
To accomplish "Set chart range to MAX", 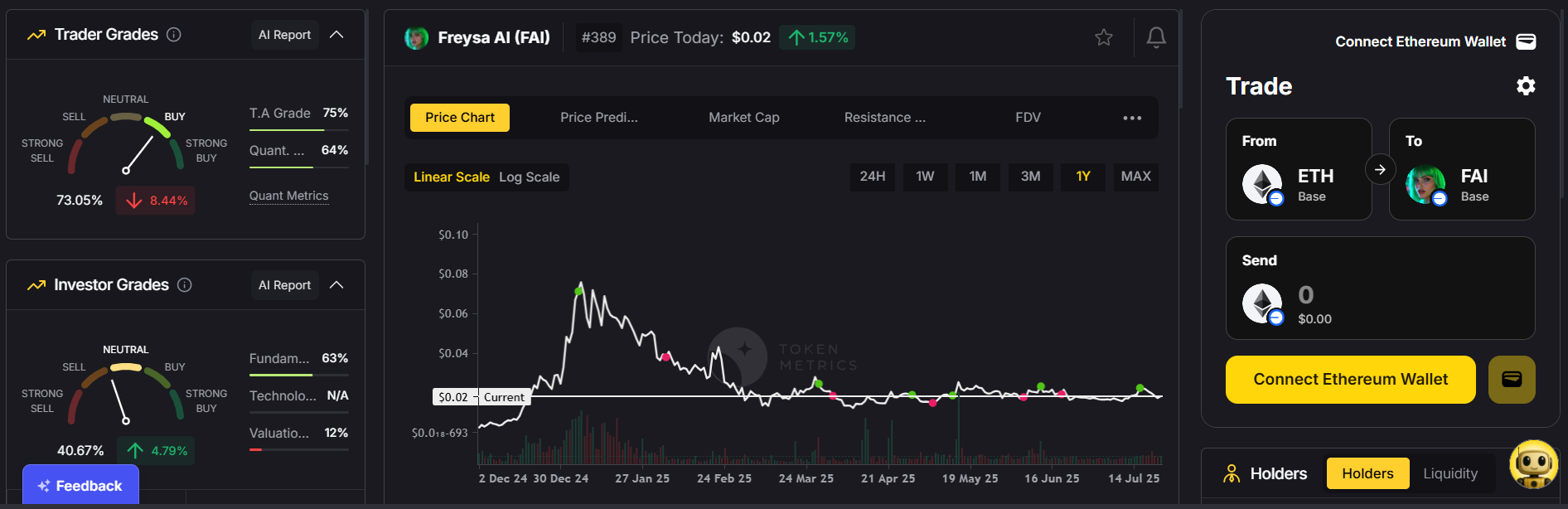I will coord(1136,177).
